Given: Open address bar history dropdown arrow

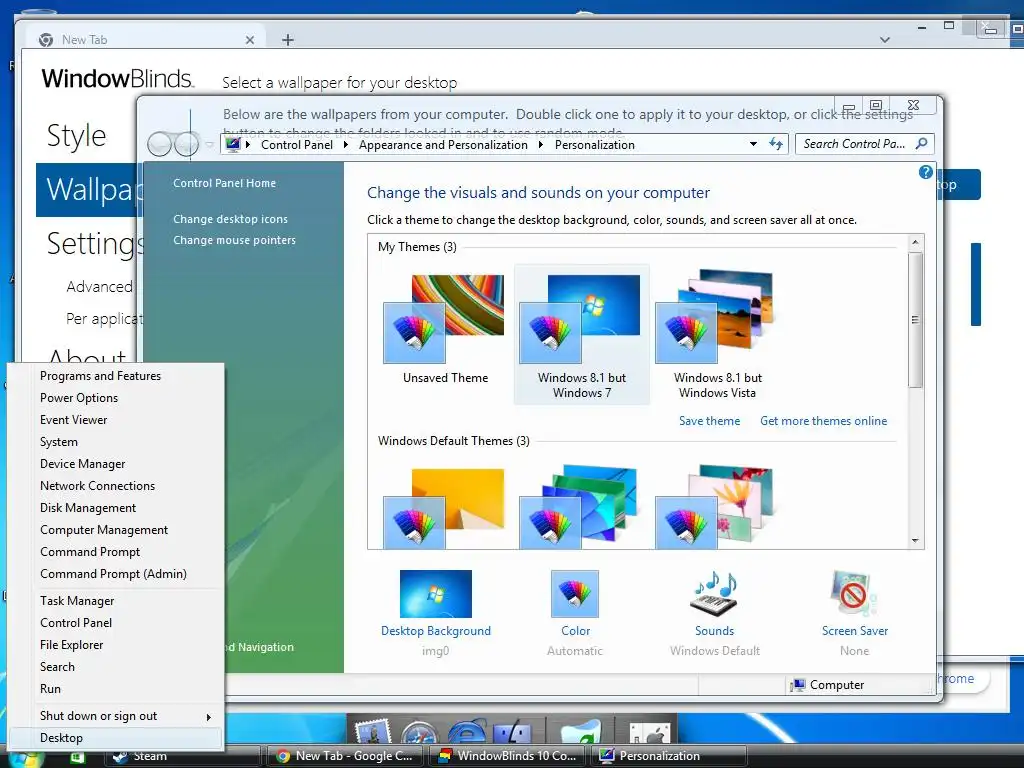Looking at the screenshot, I should click(x=753, y=144).
